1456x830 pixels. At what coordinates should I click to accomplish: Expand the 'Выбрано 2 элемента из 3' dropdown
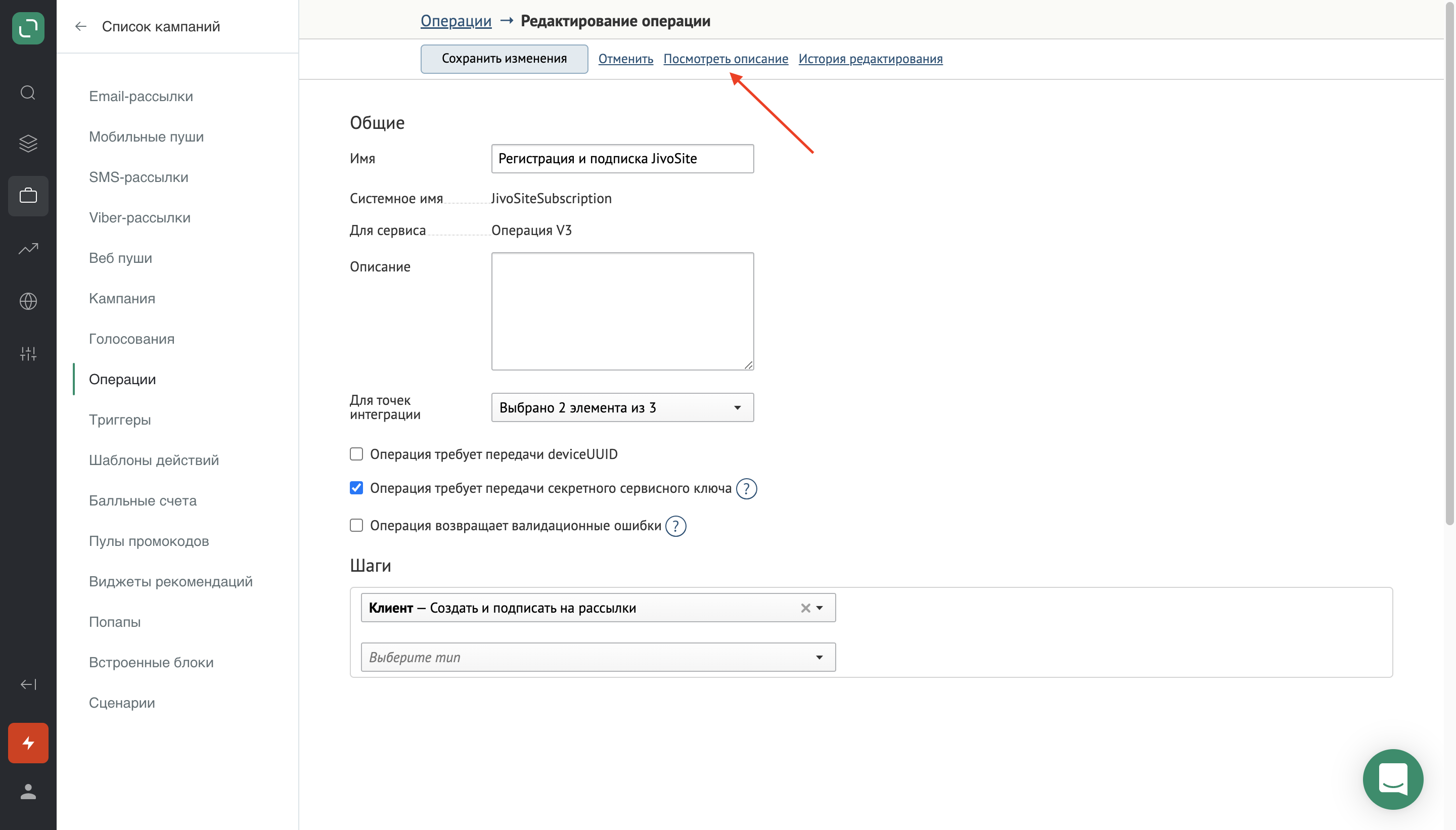622,407
